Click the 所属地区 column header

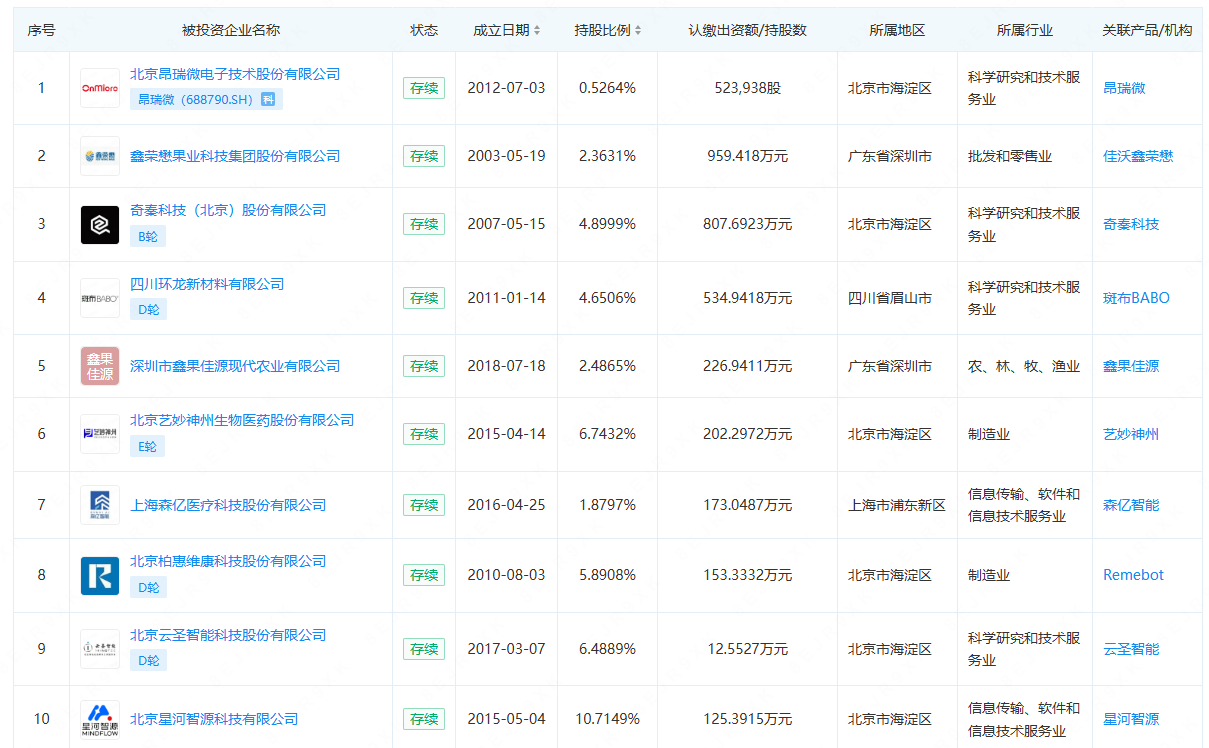coord(897,31)
